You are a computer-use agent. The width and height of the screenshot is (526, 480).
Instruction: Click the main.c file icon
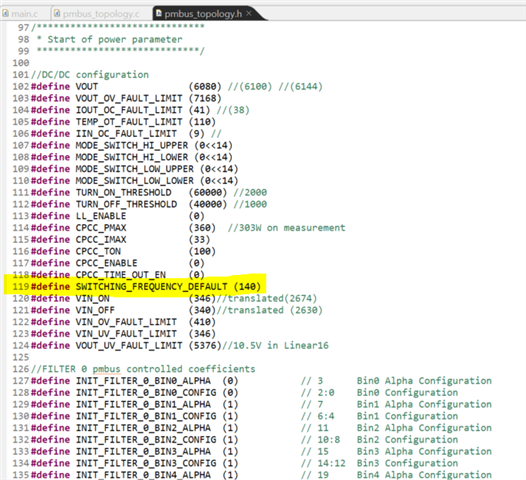point(6,13)
